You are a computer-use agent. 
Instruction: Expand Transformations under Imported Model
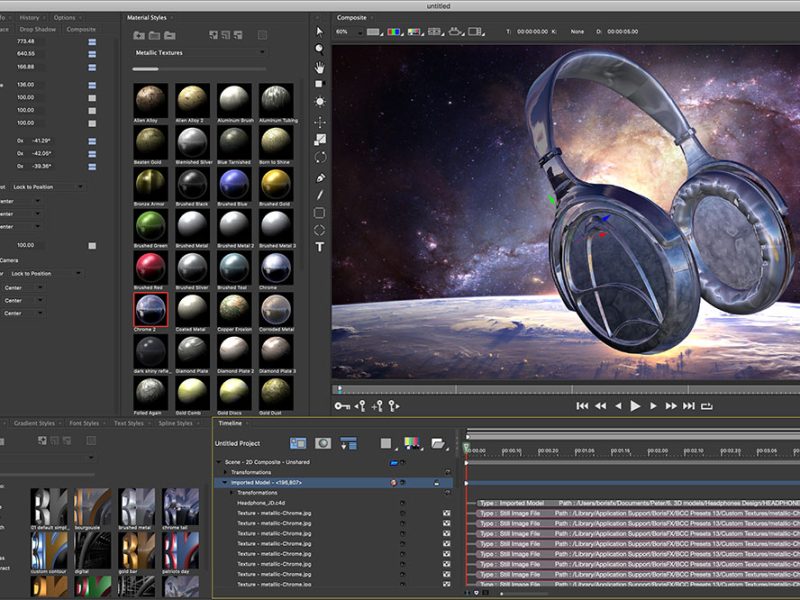(x=232, y=493)
